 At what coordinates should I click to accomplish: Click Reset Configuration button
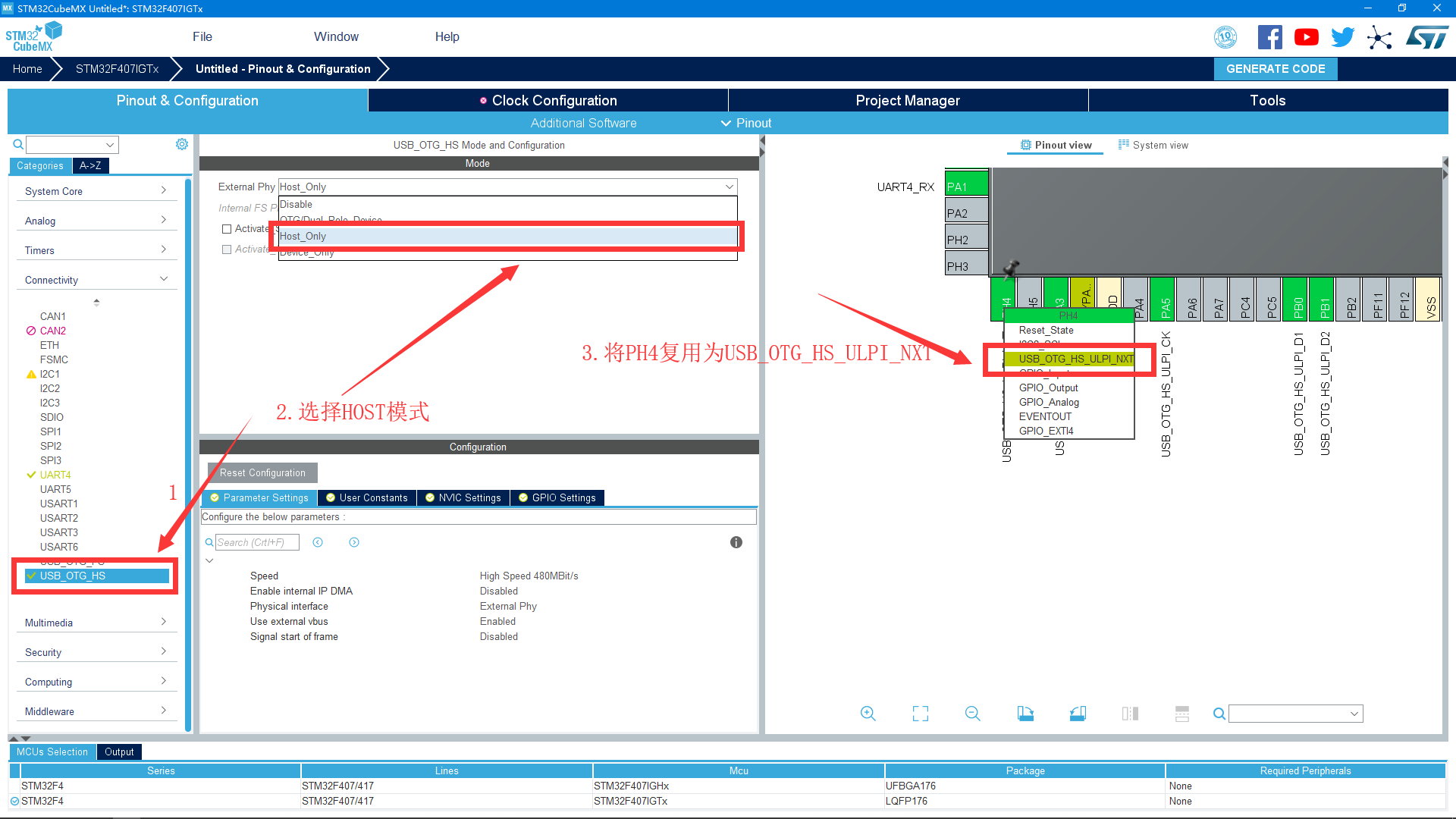(x=262, y=472)
